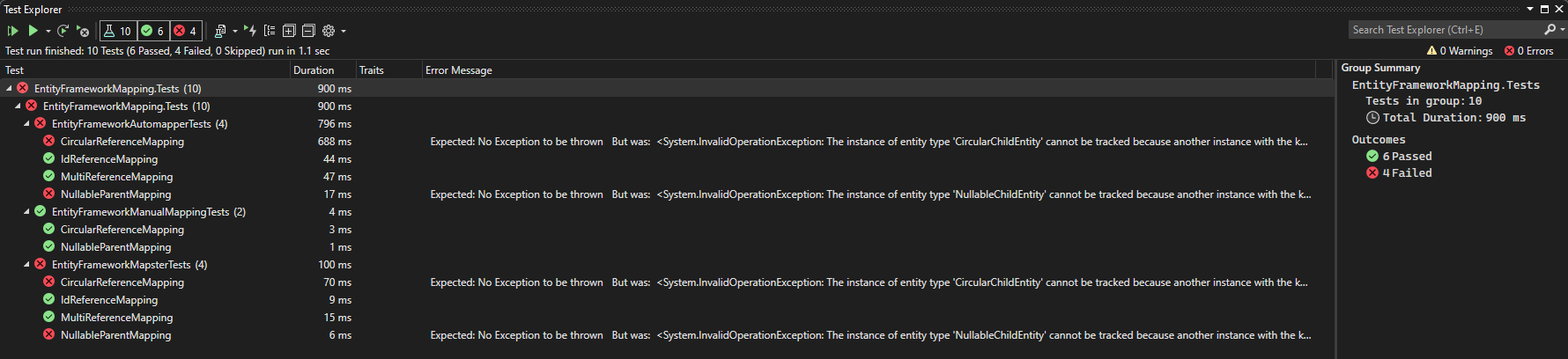
Task: Click error message of 688 ms CircularReferenceMapping
Action: pos(869,142)
